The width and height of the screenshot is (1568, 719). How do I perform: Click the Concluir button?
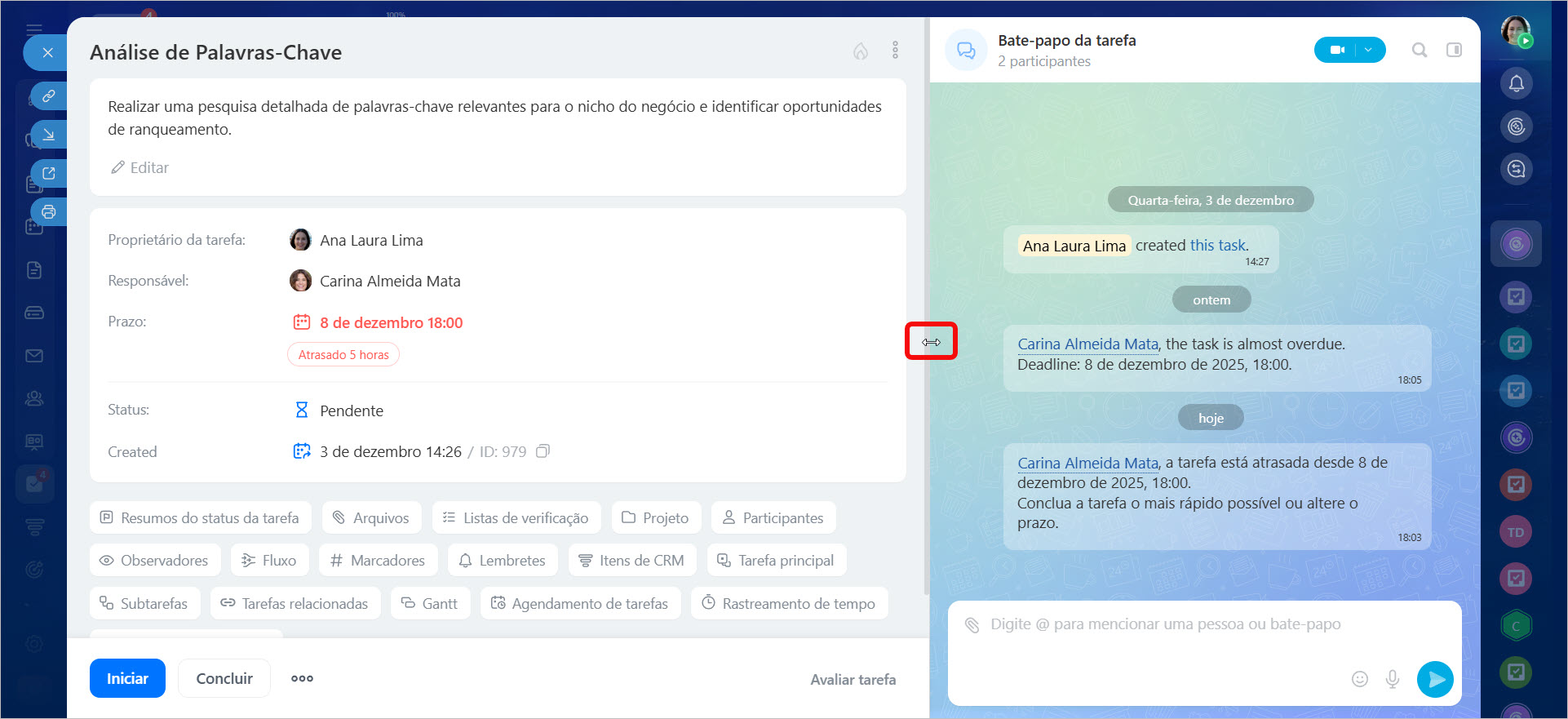point(224,678)
